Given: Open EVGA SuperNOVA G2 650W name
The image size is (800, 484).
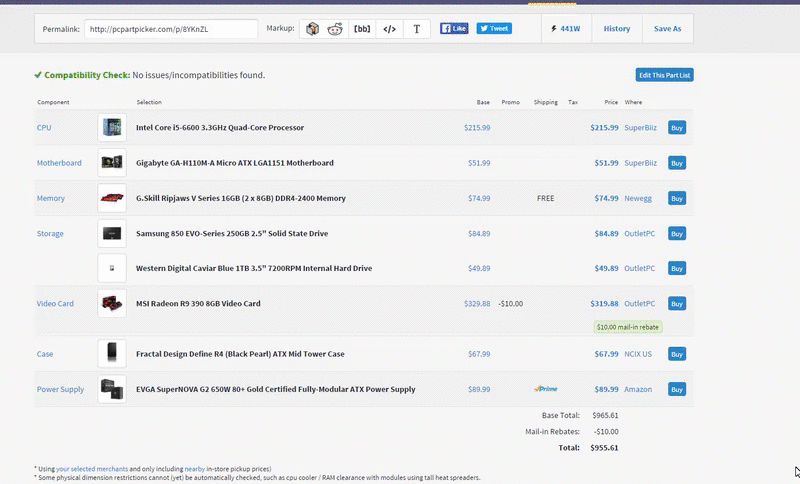Looking at the screenshot, I should pos(276,389).
